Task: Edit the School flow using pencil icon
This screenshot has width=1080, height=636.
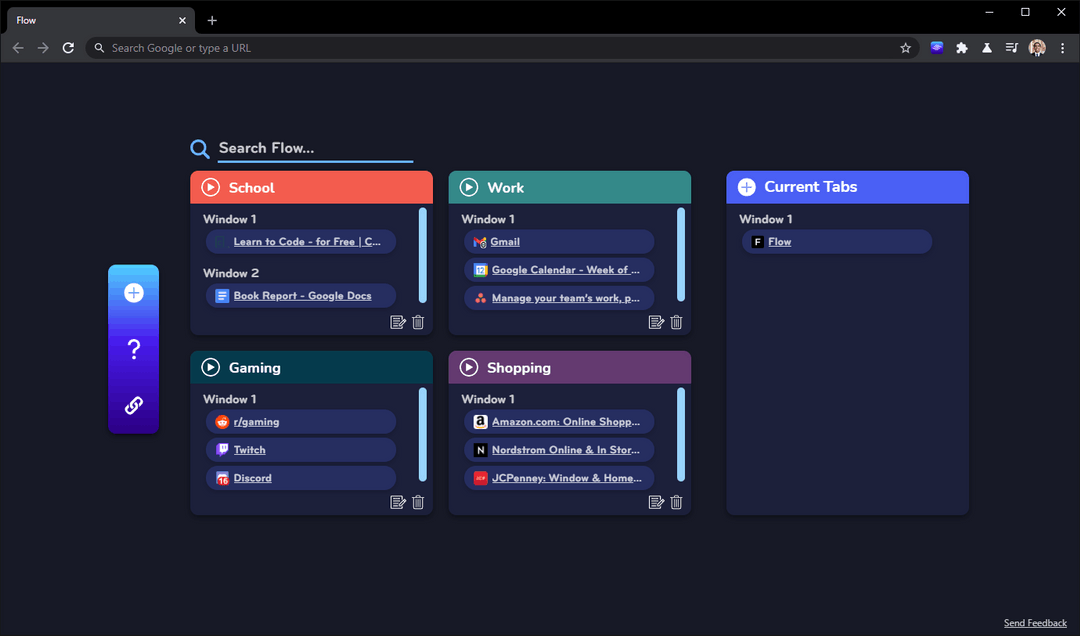Action: [x=398, y=322]
